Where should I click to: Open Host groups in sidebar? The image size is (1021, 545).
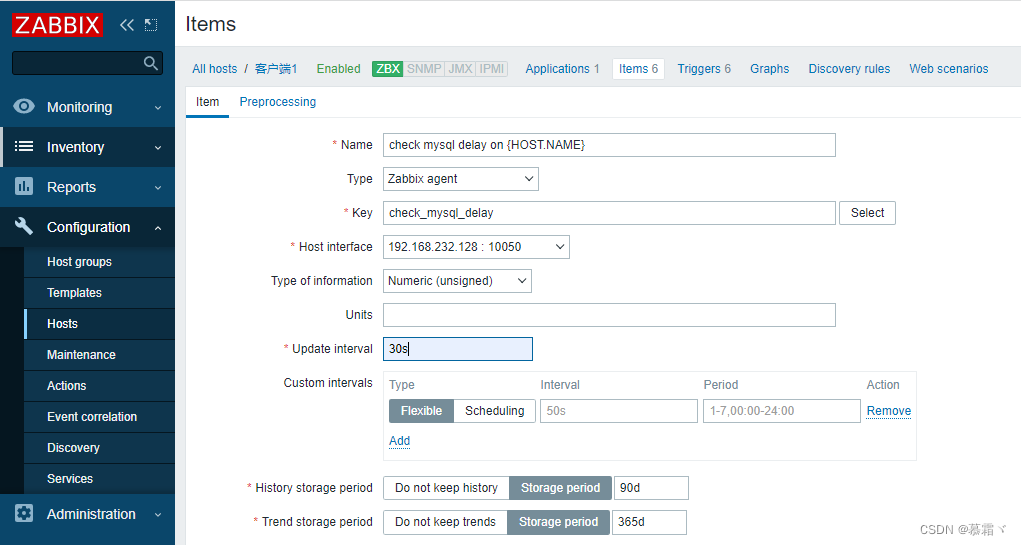tap(79, 262)
